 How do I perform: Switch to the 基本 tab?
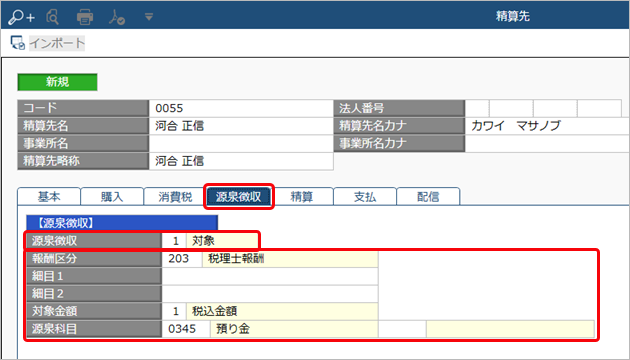49,196
